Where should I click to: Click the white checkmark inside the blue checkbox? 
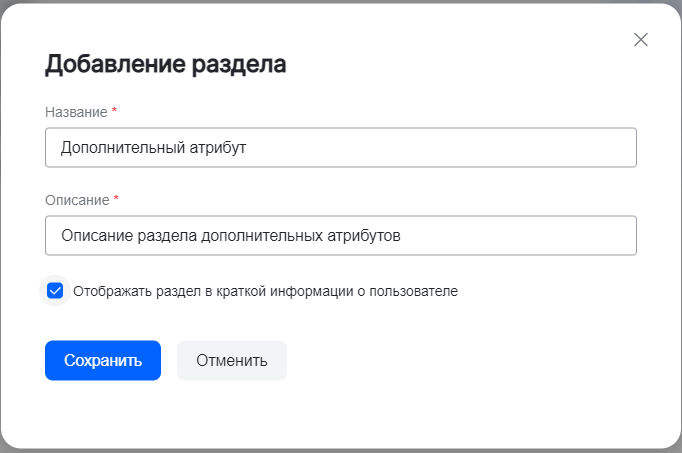point(56,291)
